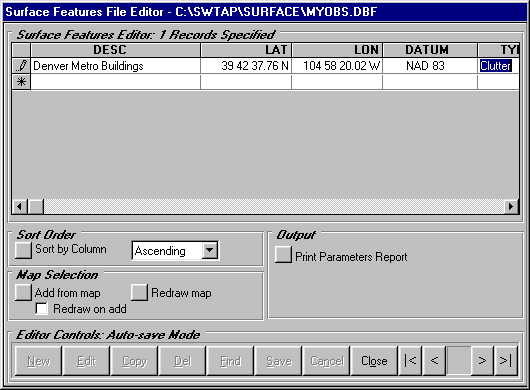Click the record number field in navigation
This screenshot has width=530, height=390.
[458, 361]
